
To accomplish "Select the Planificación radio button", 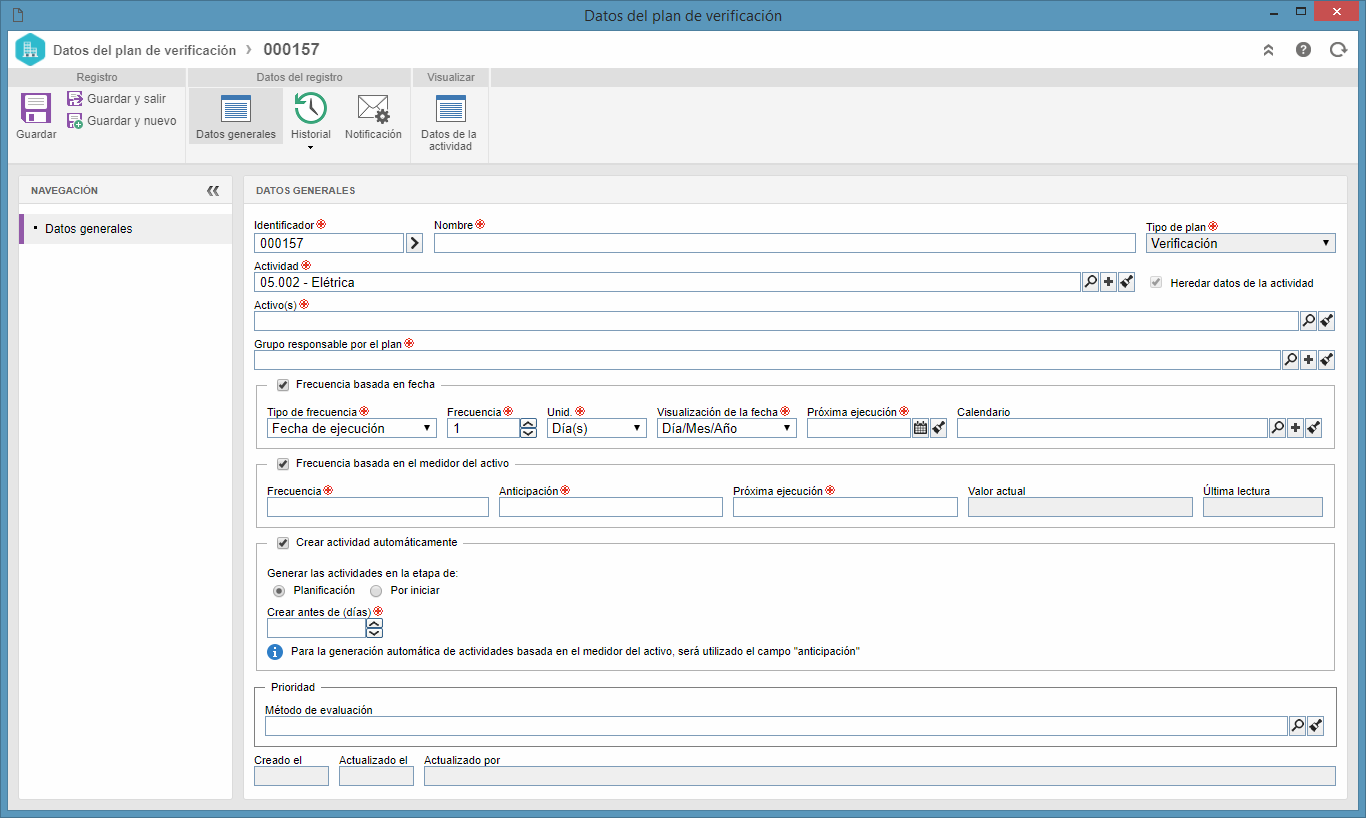I will click(279, 591).
